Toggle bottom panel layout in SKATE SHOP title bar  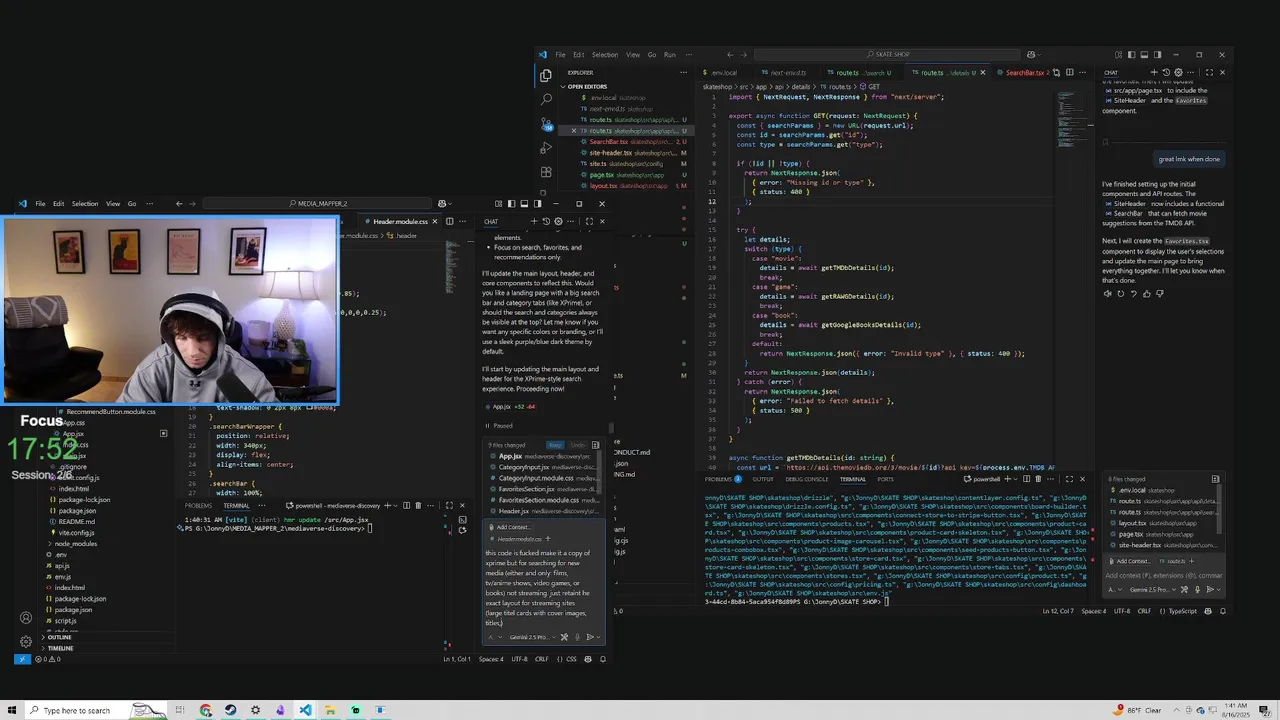[x=1144, y=54]
